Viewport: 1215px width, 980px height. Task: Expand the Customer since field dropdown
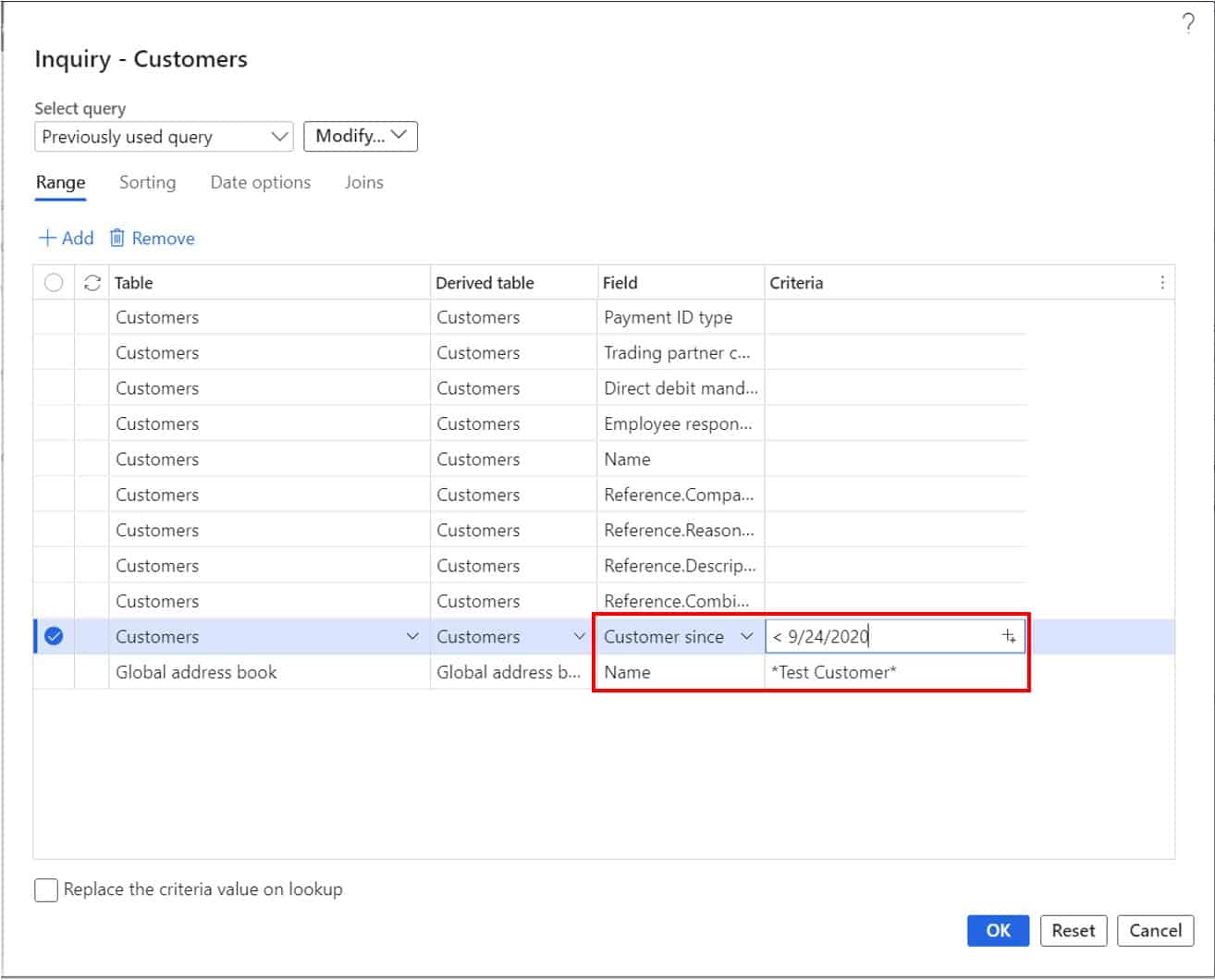[747, 636]
